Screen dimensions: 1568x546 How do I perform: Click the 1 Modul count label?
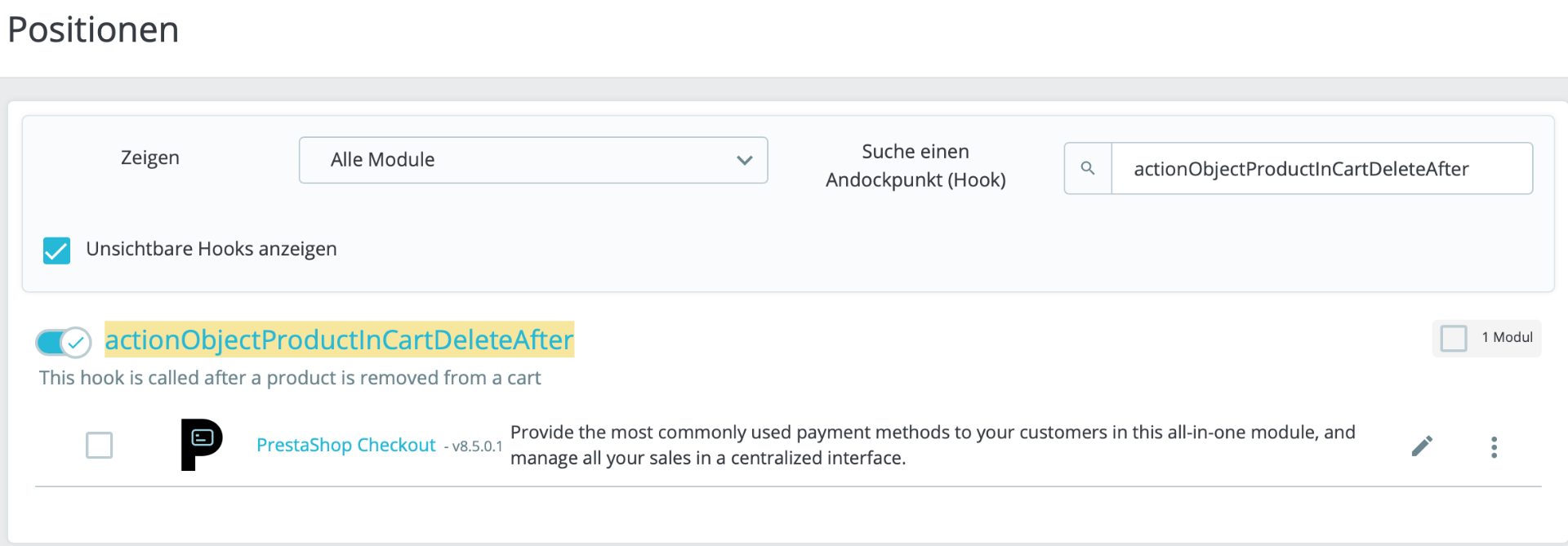(1507, 337)
